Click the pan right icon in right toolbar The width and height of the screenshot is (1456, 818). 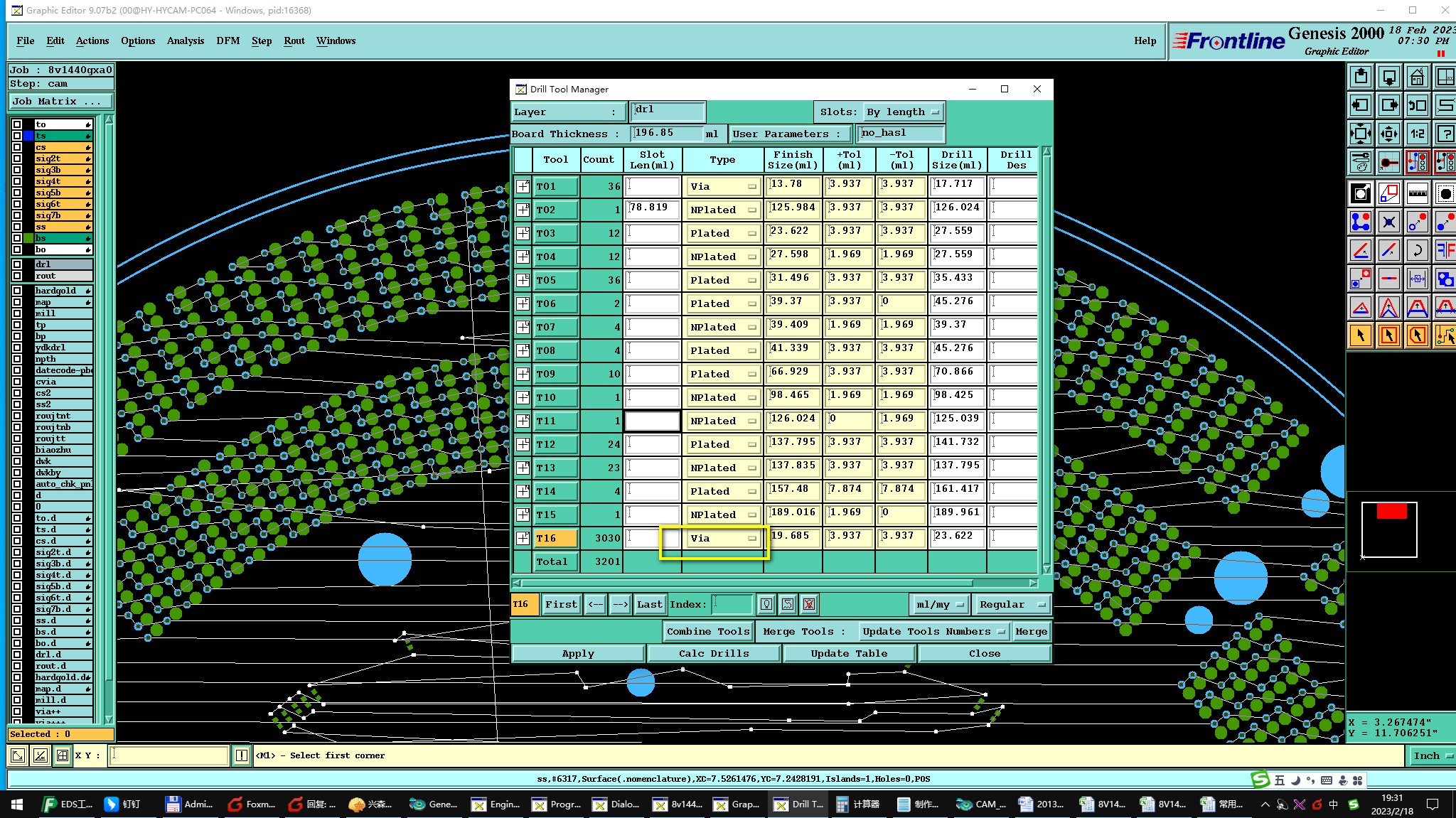[1388, 105]
